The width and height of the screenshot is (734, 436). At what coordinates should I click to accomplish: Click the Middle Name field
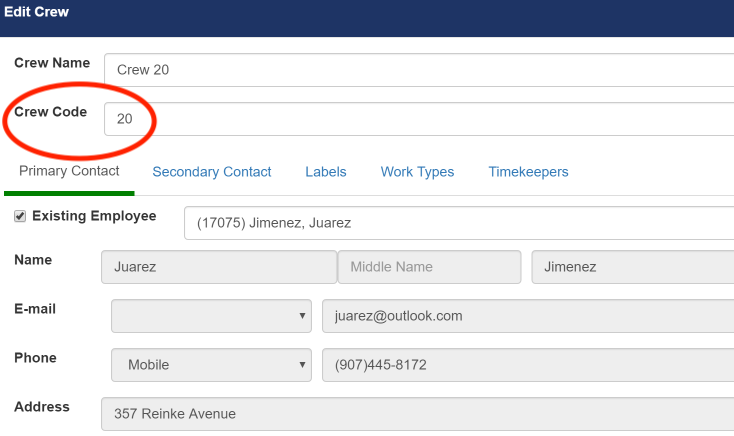(x=429, y=267)
